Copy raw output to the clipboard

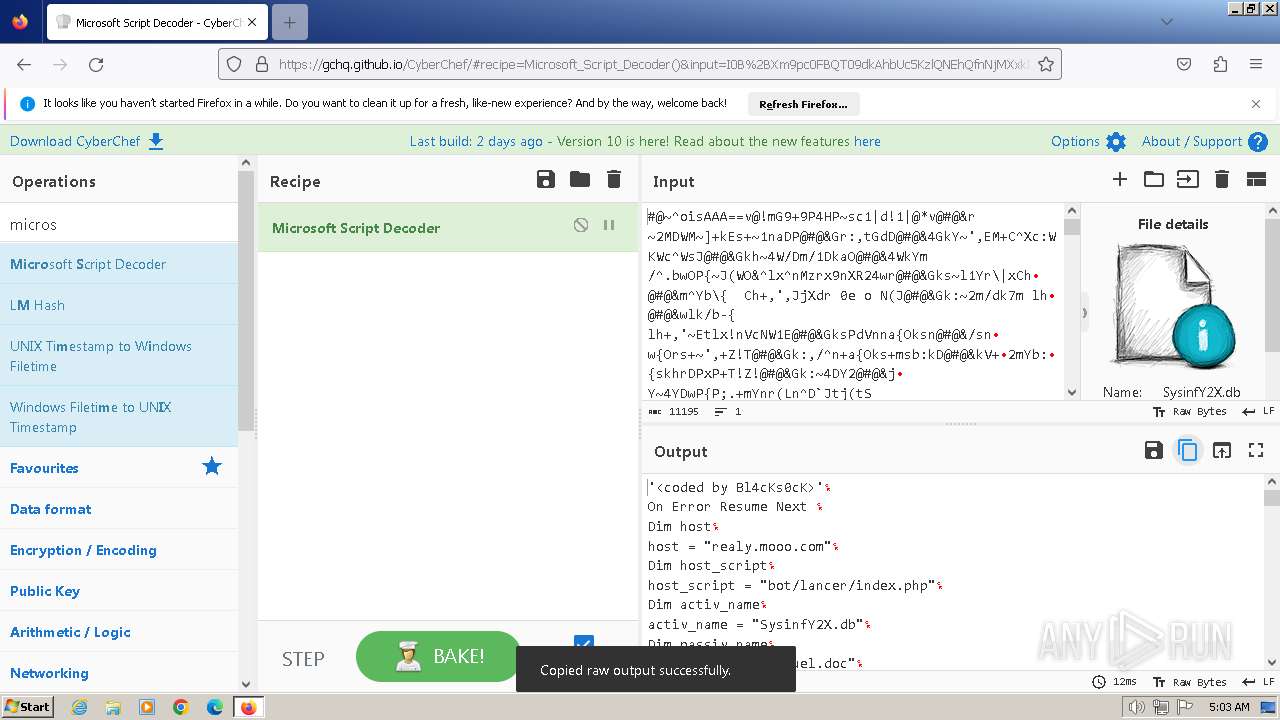point(1188,451)
